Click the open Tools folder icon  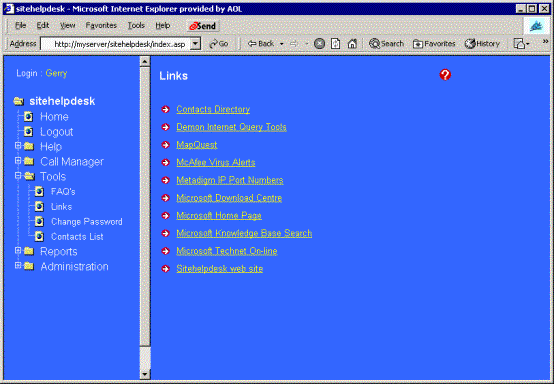(x=29, y=176)
